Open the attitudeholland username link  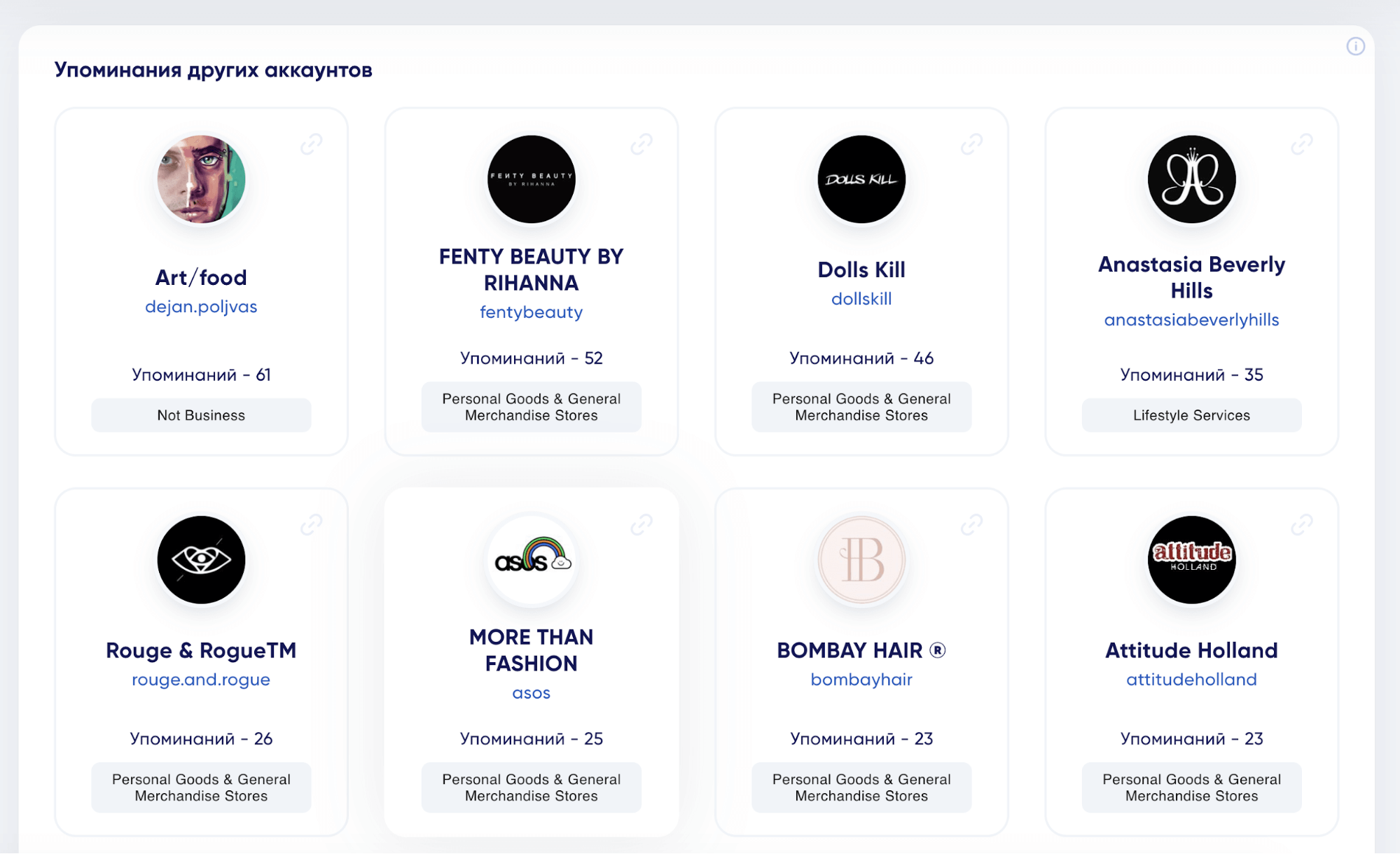(x=1191, y=680)
